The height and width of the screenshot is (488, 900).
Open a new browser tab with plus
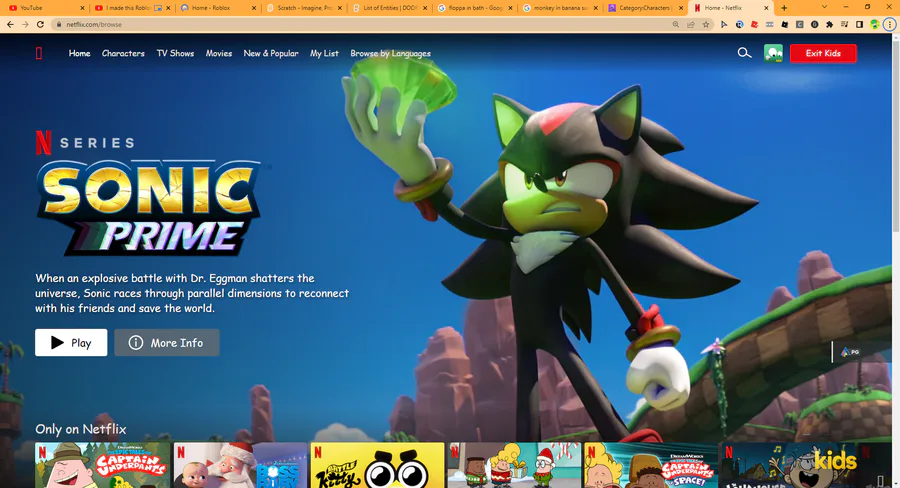click(x=784, y=8)
